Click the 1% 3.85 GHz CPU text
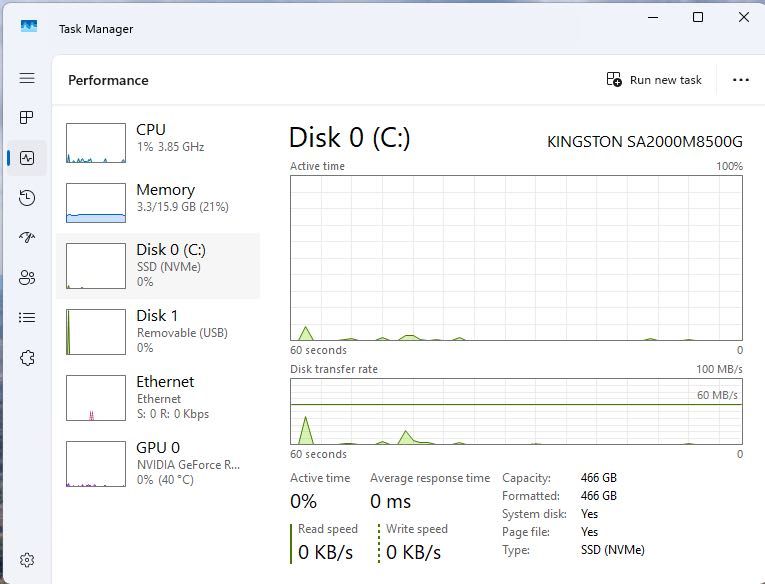 (170, 147)
